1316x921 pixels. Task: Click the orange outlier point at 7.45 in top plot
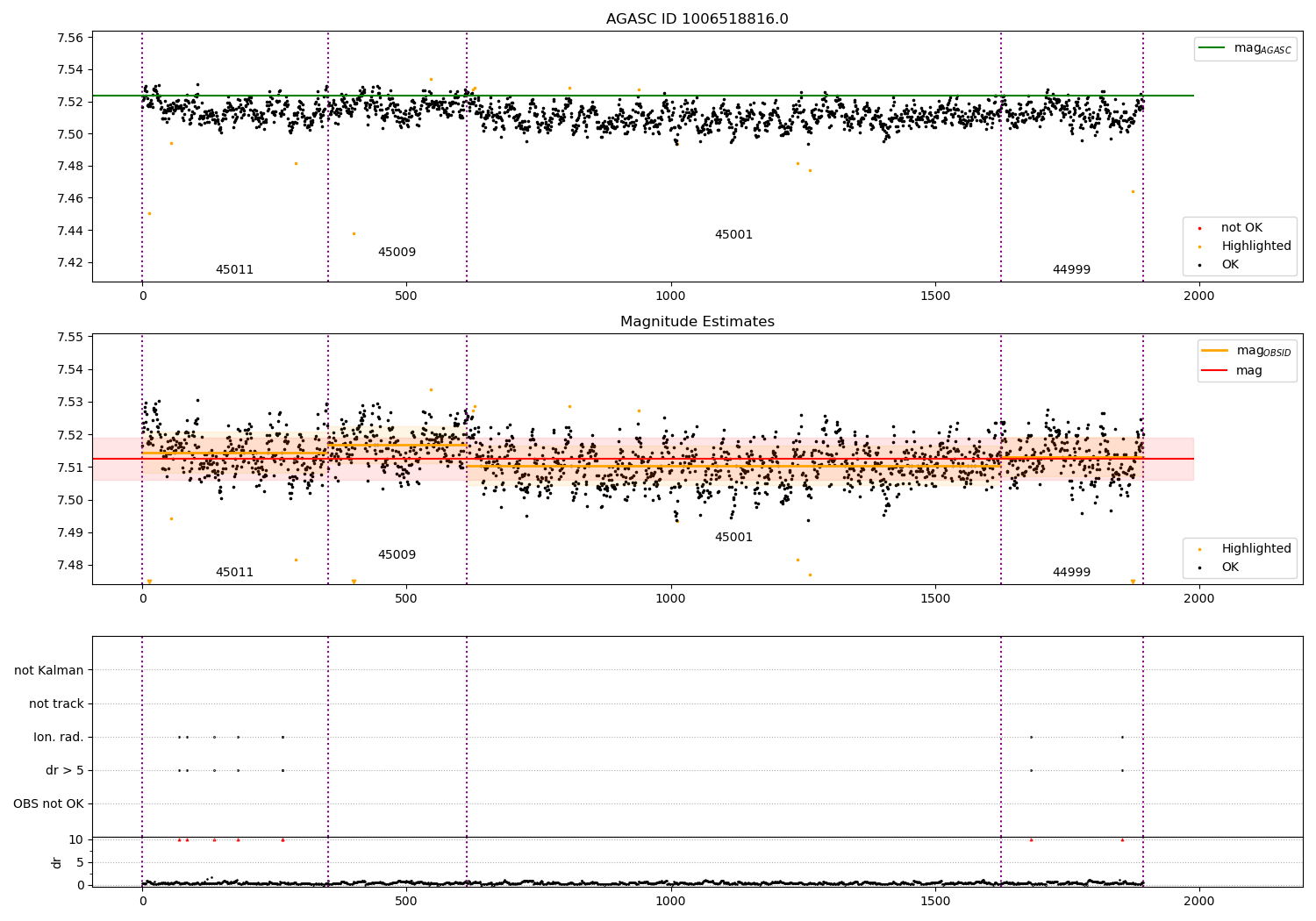point(149,213)
